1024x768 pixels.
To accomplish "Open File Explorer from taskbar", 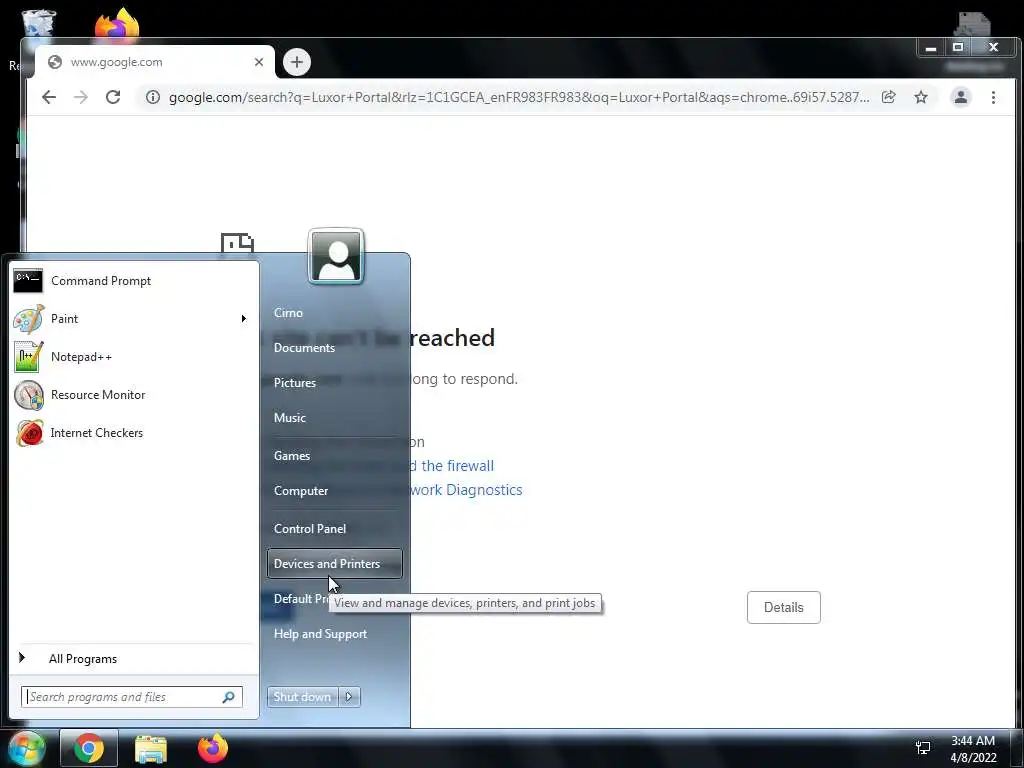I will (x=151, y=748).
